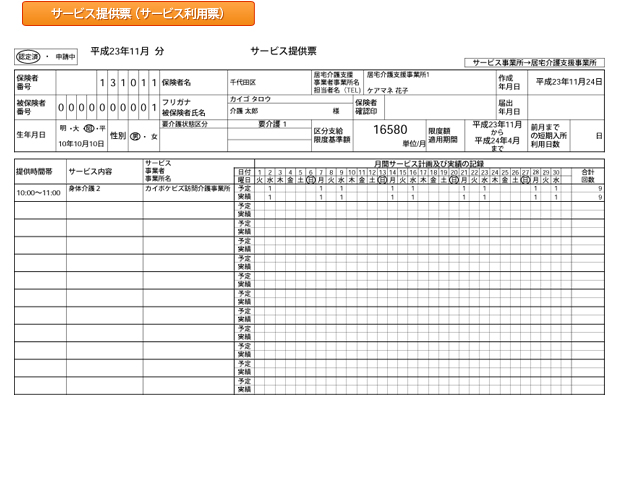
Task: Click the 曜日 row label
Action: coord(244,180)
